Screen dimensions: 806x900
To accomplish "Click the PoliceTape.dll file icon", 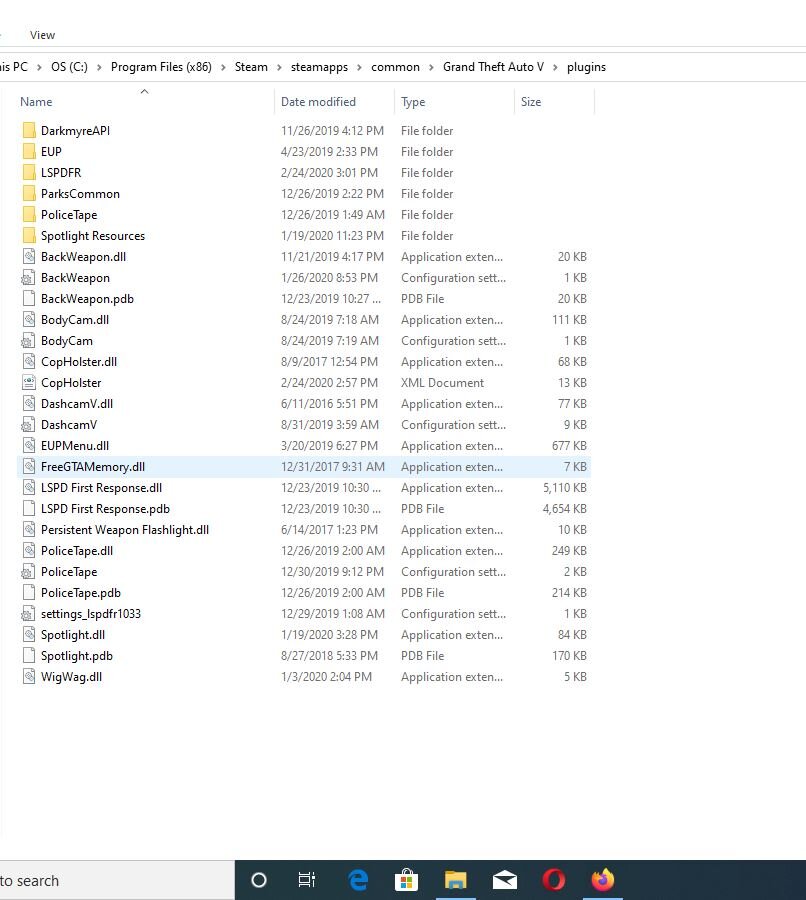I will pos(29,551).
